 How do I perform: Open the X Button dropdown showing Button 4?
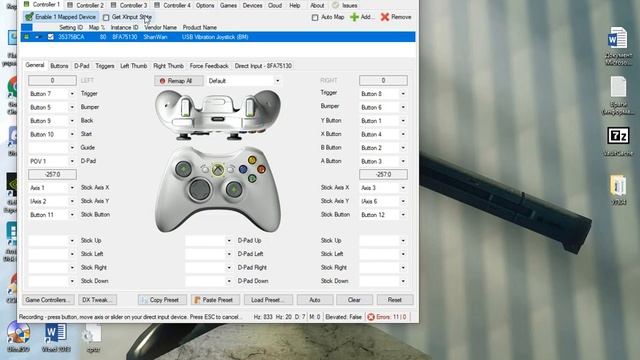[403, 134]
